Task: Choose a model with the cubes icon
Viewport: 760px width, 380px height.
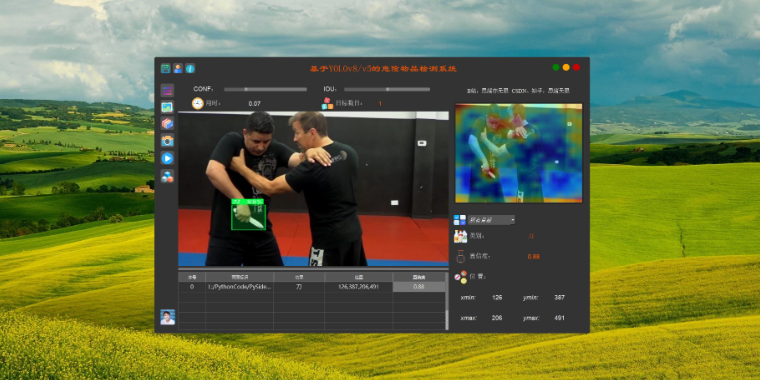Action: pos(167,176)
